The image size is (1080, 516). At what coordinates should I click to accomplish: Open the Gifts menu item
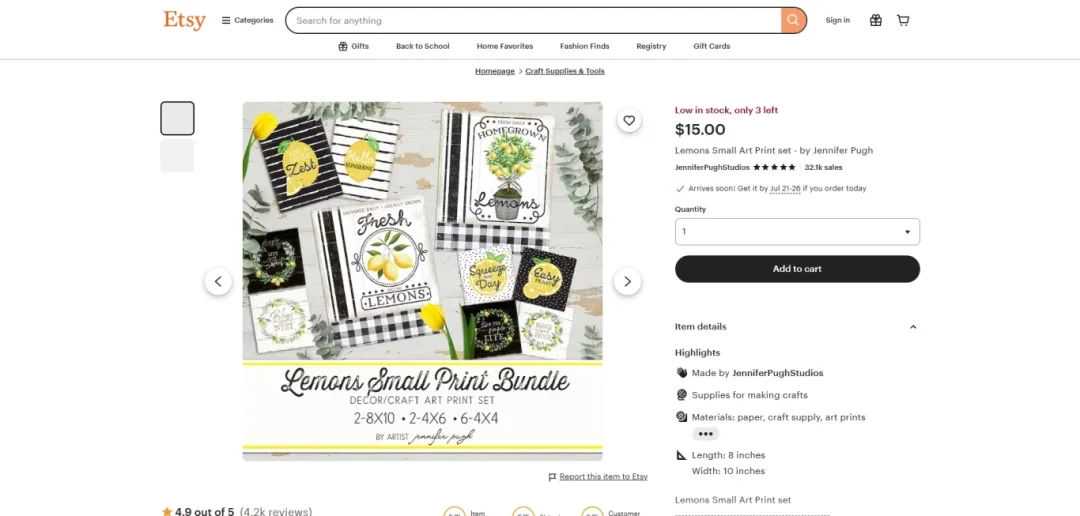[x=353, y=46]
